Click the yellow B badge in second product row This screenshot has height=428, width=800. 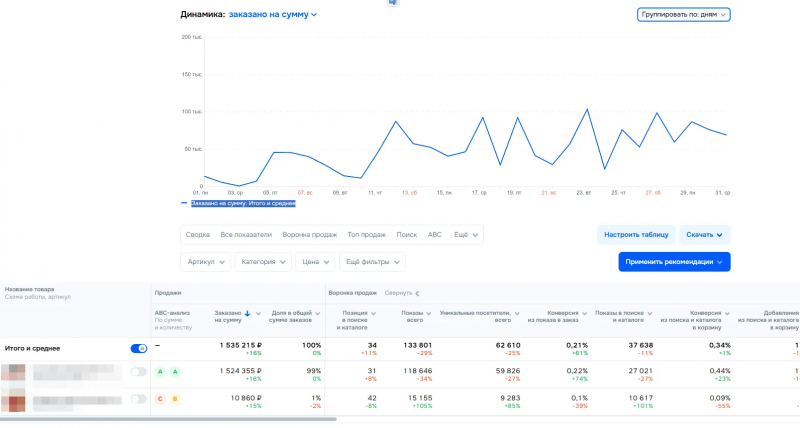pyautogui.click(x=175, y=399)
